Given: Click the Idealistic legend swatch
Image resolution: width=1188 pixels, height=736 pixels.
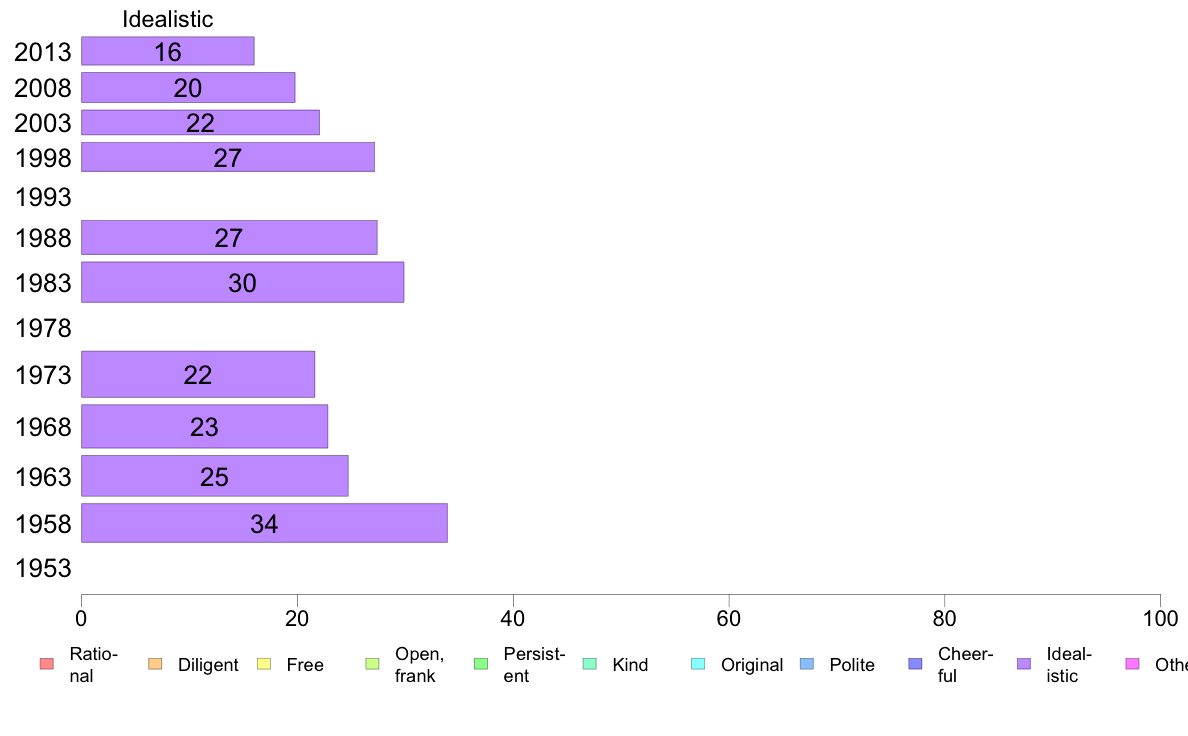Looking at the screenshot, I should (x=1024, y=664).
